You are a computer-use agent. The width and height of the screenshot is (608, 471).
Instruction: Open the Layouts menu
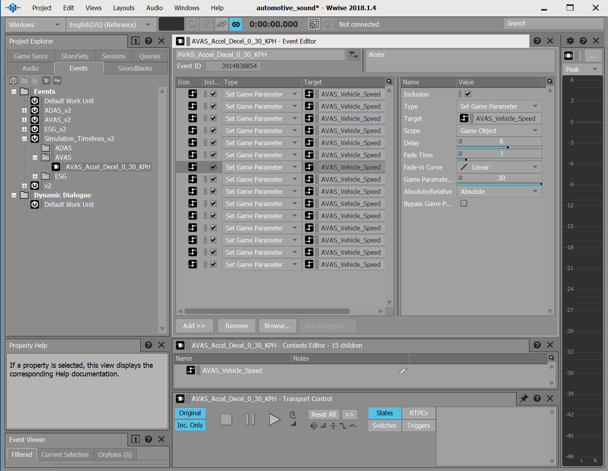click(124, 8)
